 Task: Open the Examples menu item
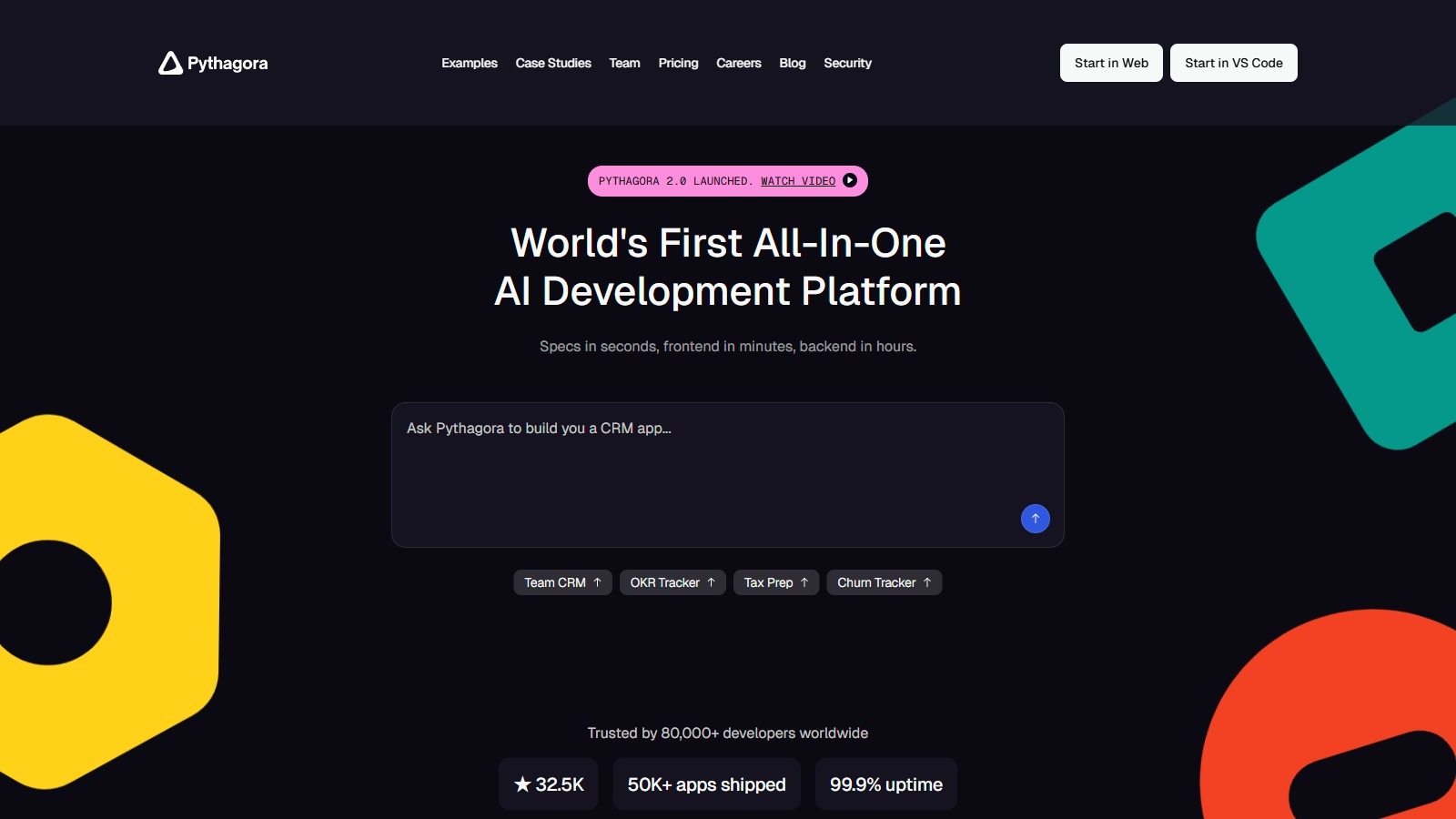pyautogui.click(x=470, y=63)
